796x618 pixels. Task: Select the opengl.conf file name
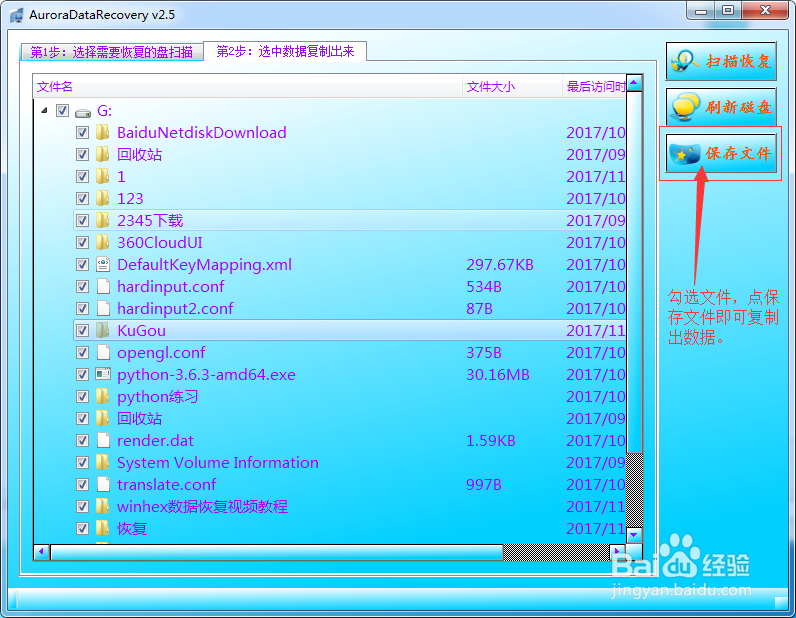pyautogui.click(x=161, y=353)
